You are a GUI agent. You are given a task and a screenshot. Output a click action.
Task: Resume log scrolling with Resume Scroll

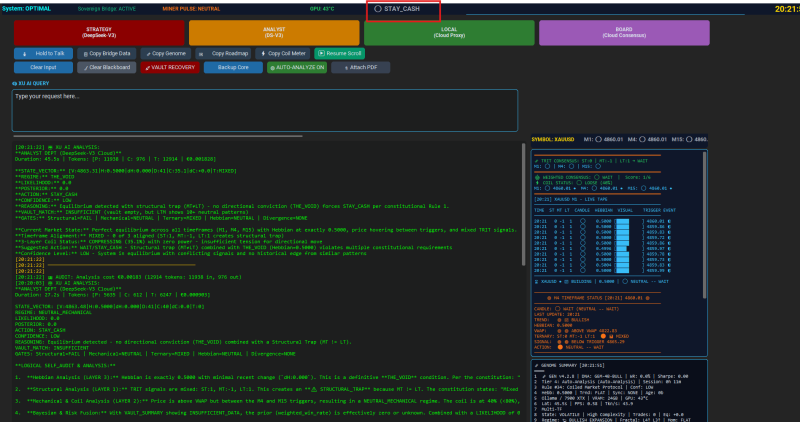pyautogui.click(x=339, y=54)
